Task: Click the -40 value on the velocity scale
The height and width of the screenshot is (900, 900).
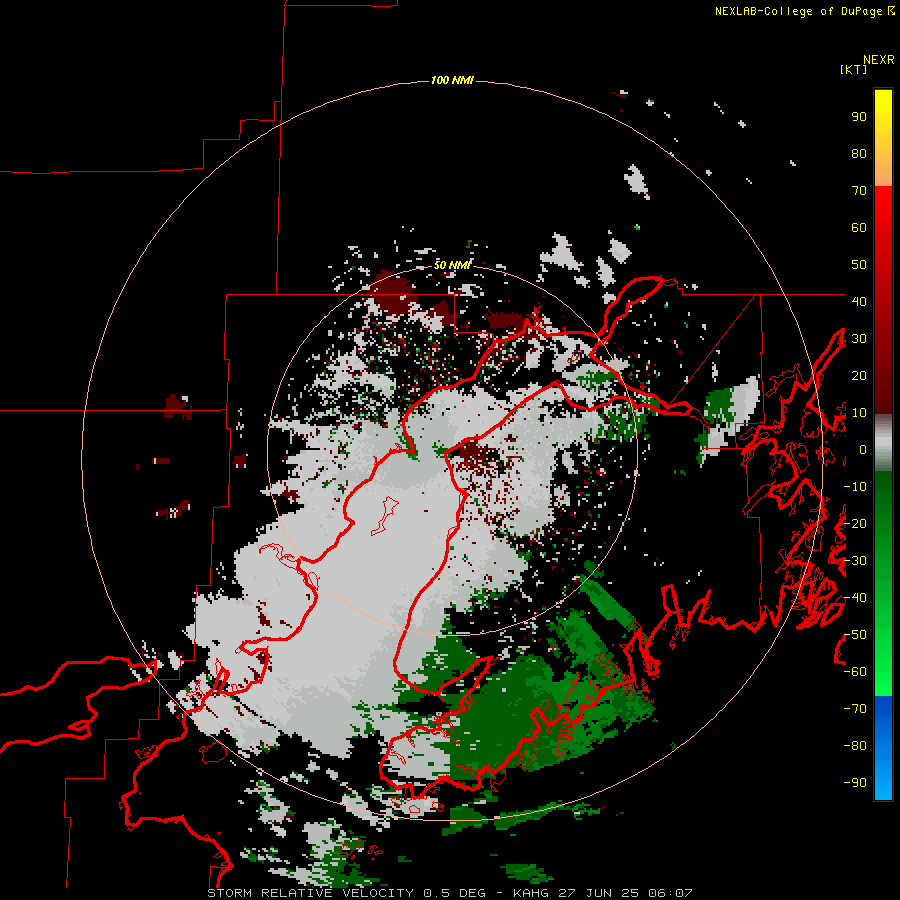Action: (x=855, y=598)
